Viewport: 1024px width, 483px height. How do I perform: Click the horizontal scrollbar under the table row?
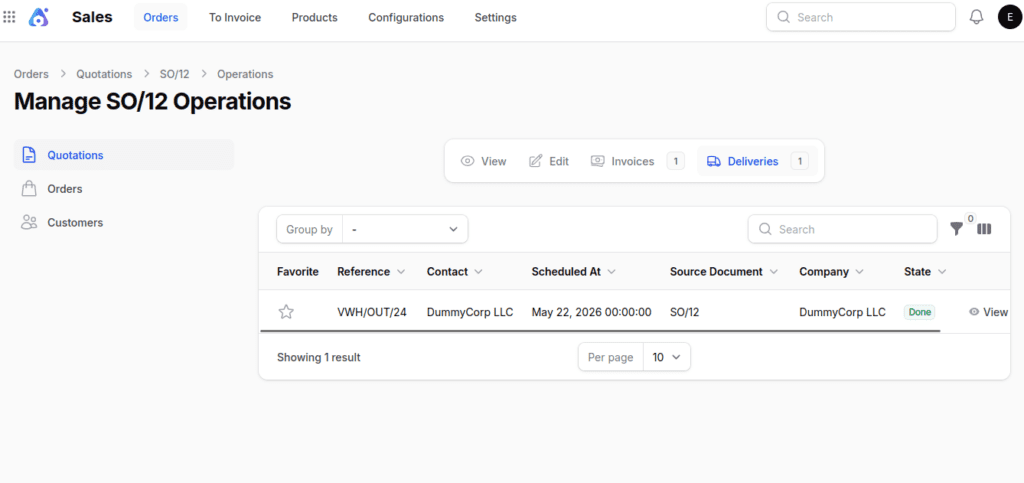(x=600, y=331)
